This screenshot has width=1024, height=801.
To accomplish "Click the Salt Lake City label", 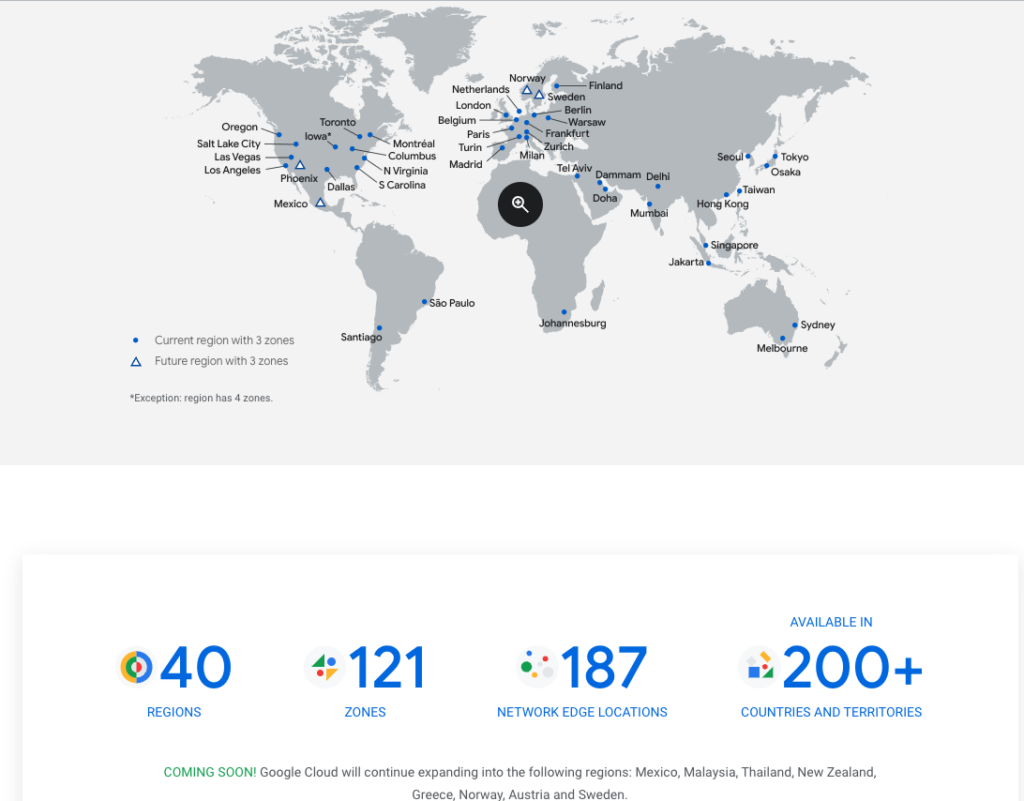I will (229, 144).
